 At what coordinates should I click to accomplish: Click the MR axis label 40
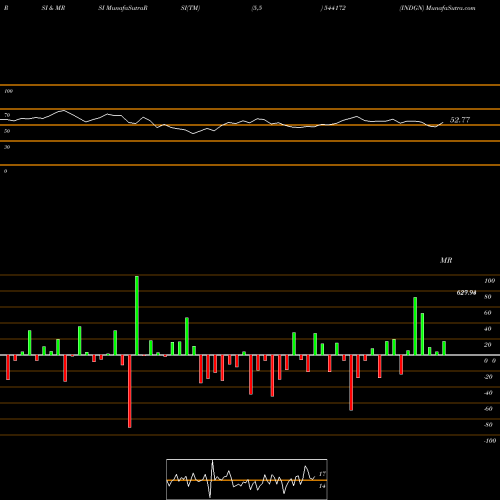coord(488,329)
